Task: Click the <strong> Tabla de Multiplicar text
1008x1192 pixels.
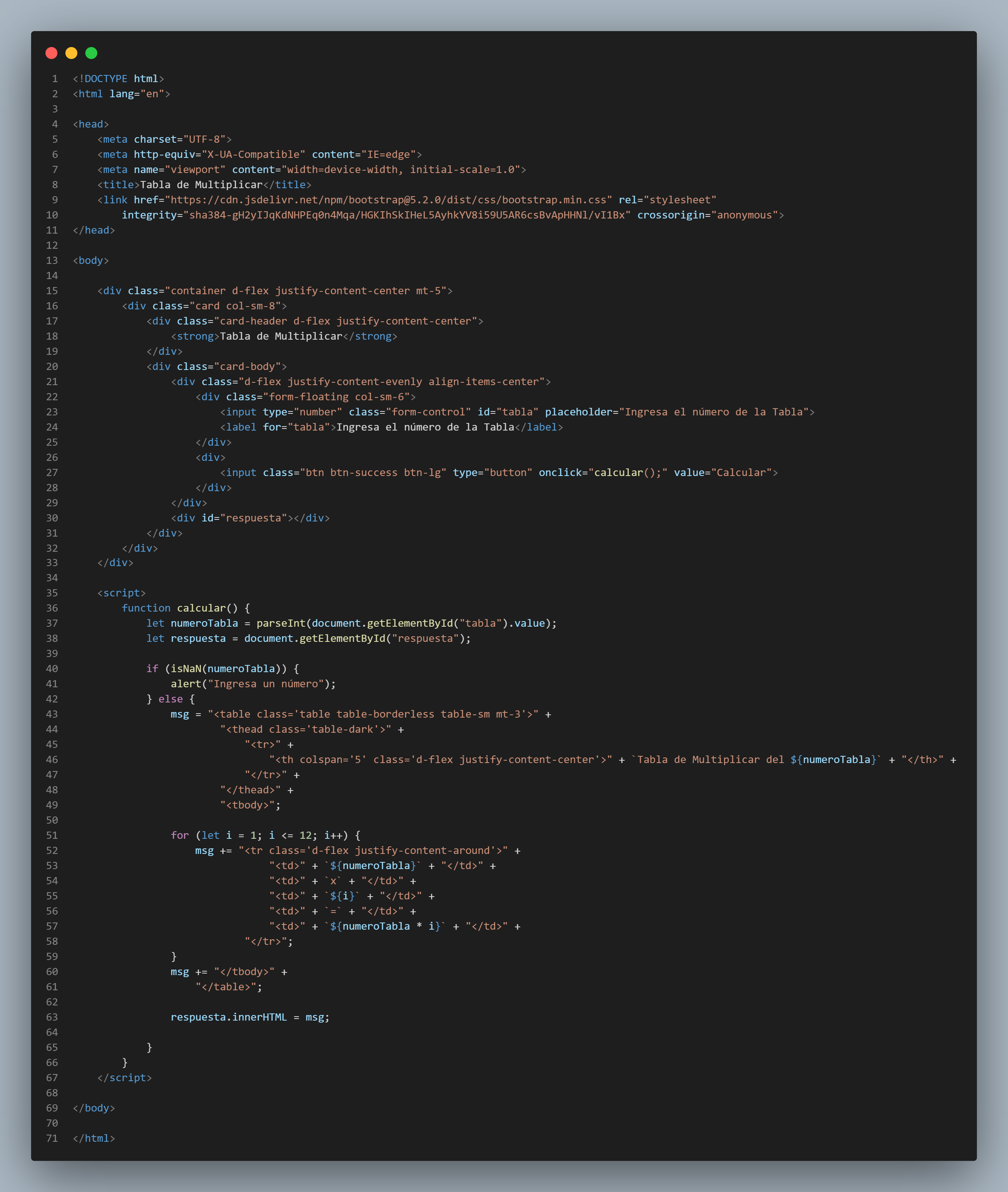Action: point(281,336)
